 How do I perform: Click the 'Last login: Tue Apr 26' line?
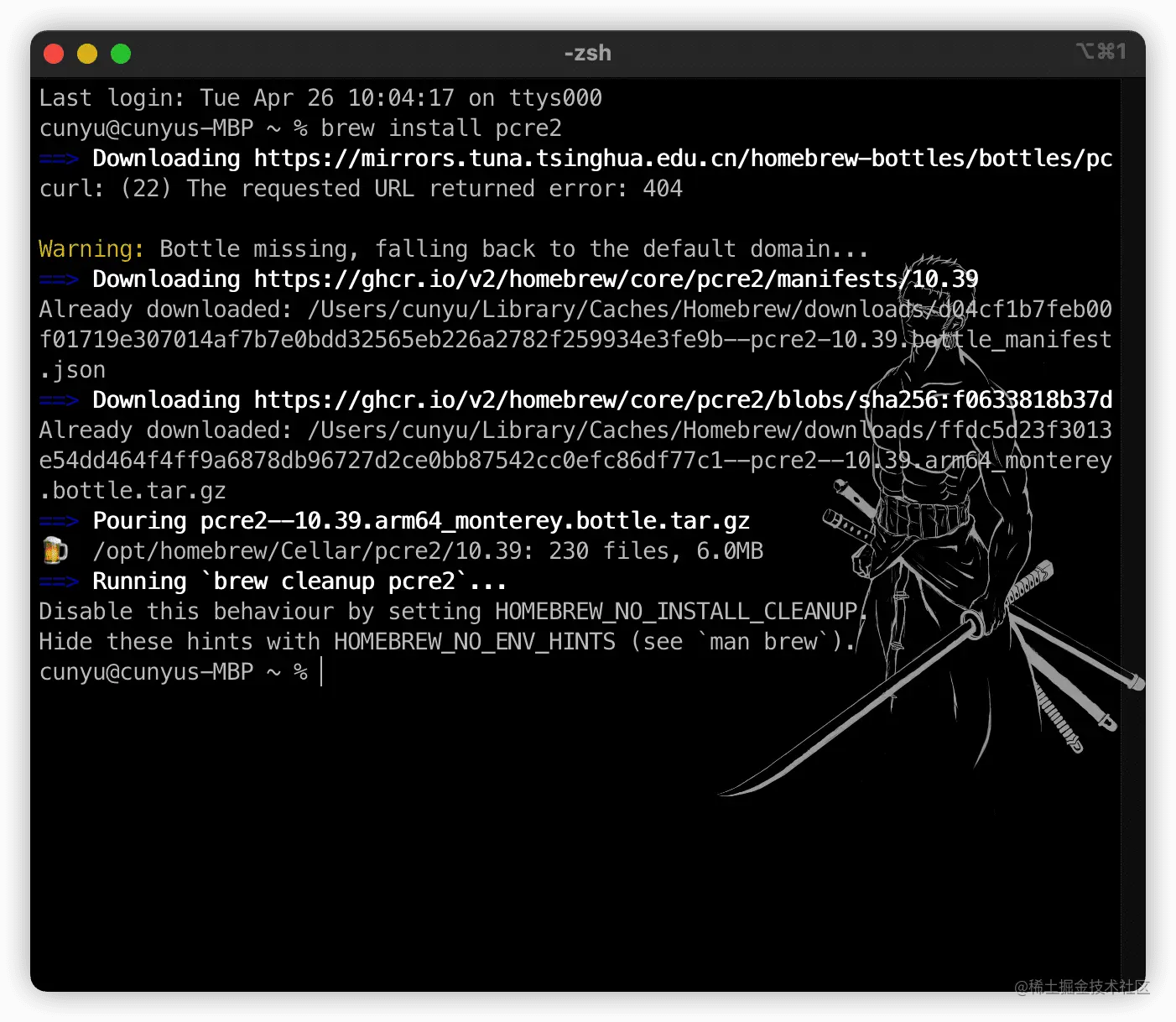click(x=320, y=98)
